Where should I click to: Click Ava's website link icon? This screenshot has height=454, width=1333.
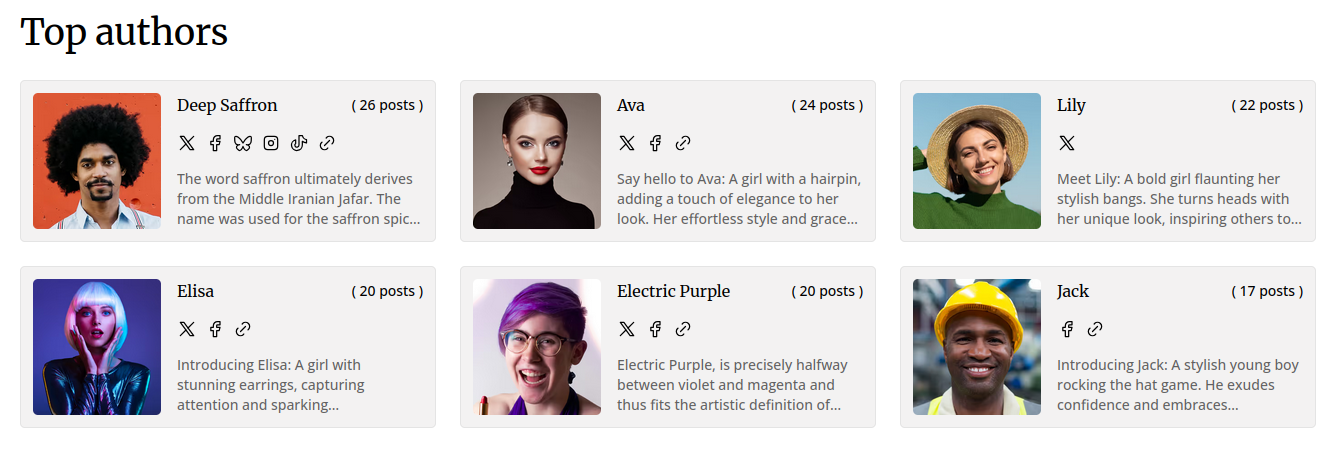pos(683,143)
